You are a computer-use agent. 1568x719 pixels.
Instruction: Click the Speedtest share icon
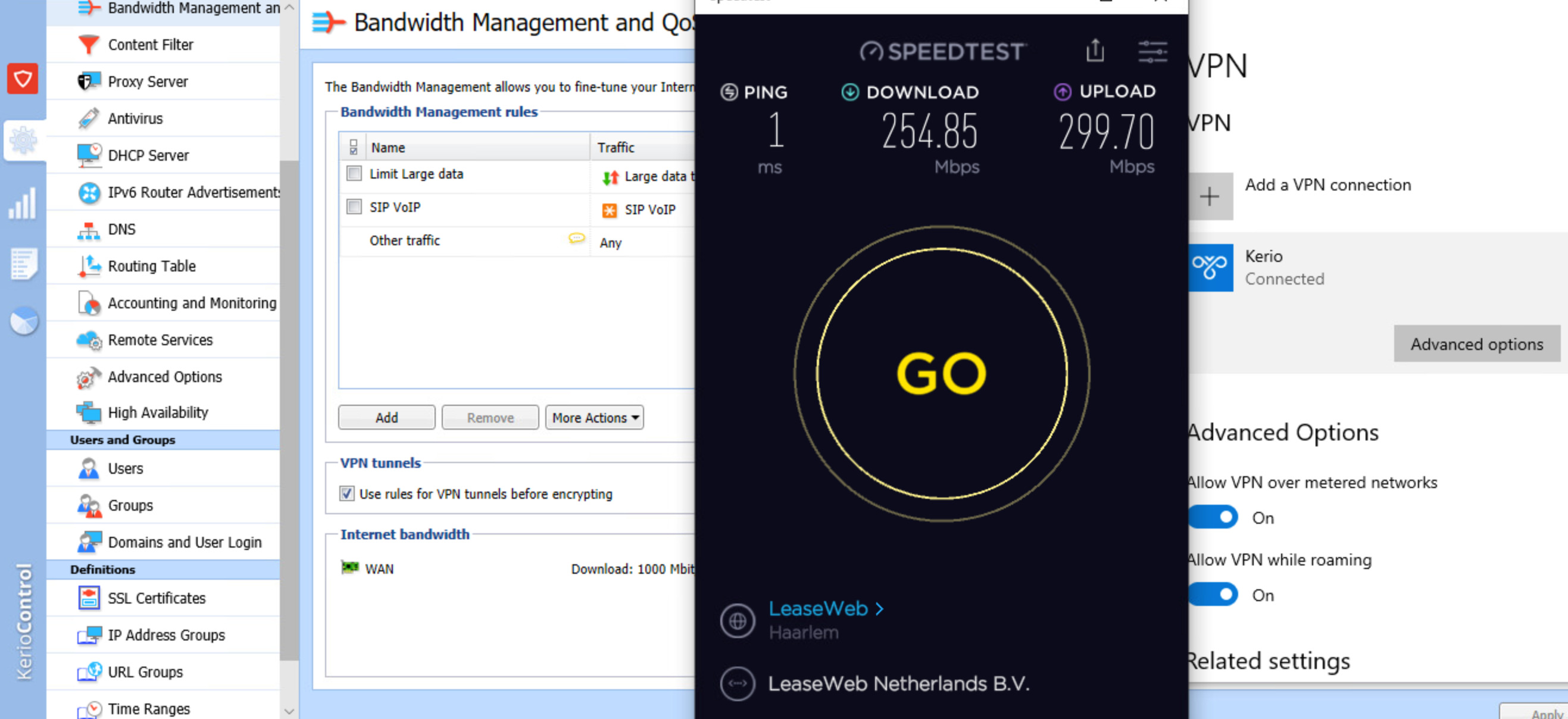[x=1094, y=51]
